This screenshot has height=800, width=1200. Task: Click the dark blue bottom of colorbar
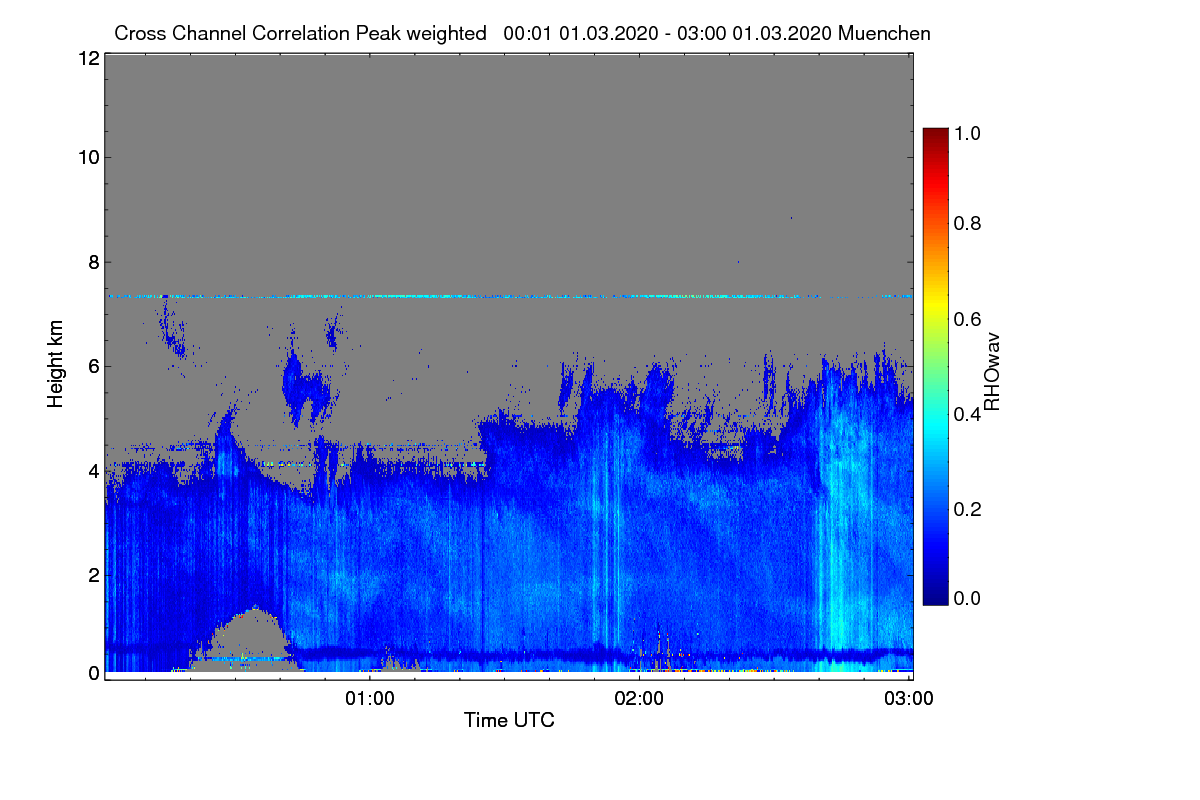(935, 597)
